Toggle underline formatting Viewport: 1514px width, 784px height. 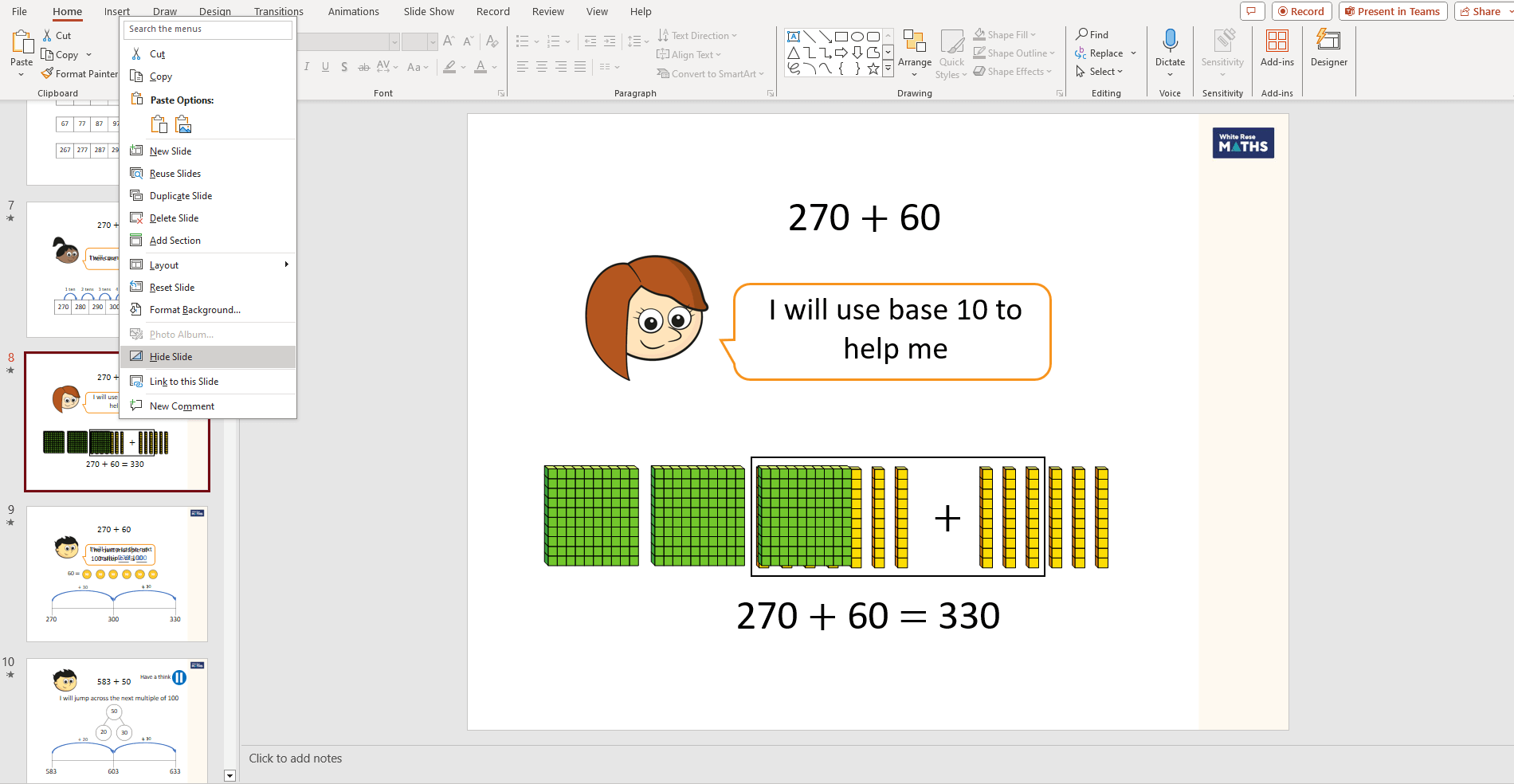tap(325, 67)
